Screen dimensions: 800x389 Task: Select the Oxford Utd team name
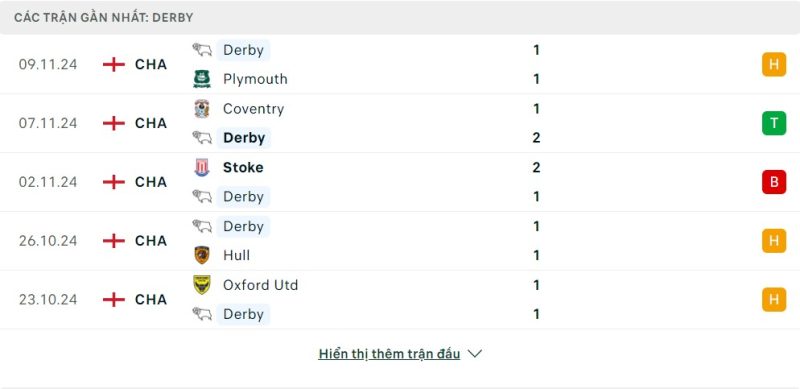pyautogui.click(x=261, y=285)
